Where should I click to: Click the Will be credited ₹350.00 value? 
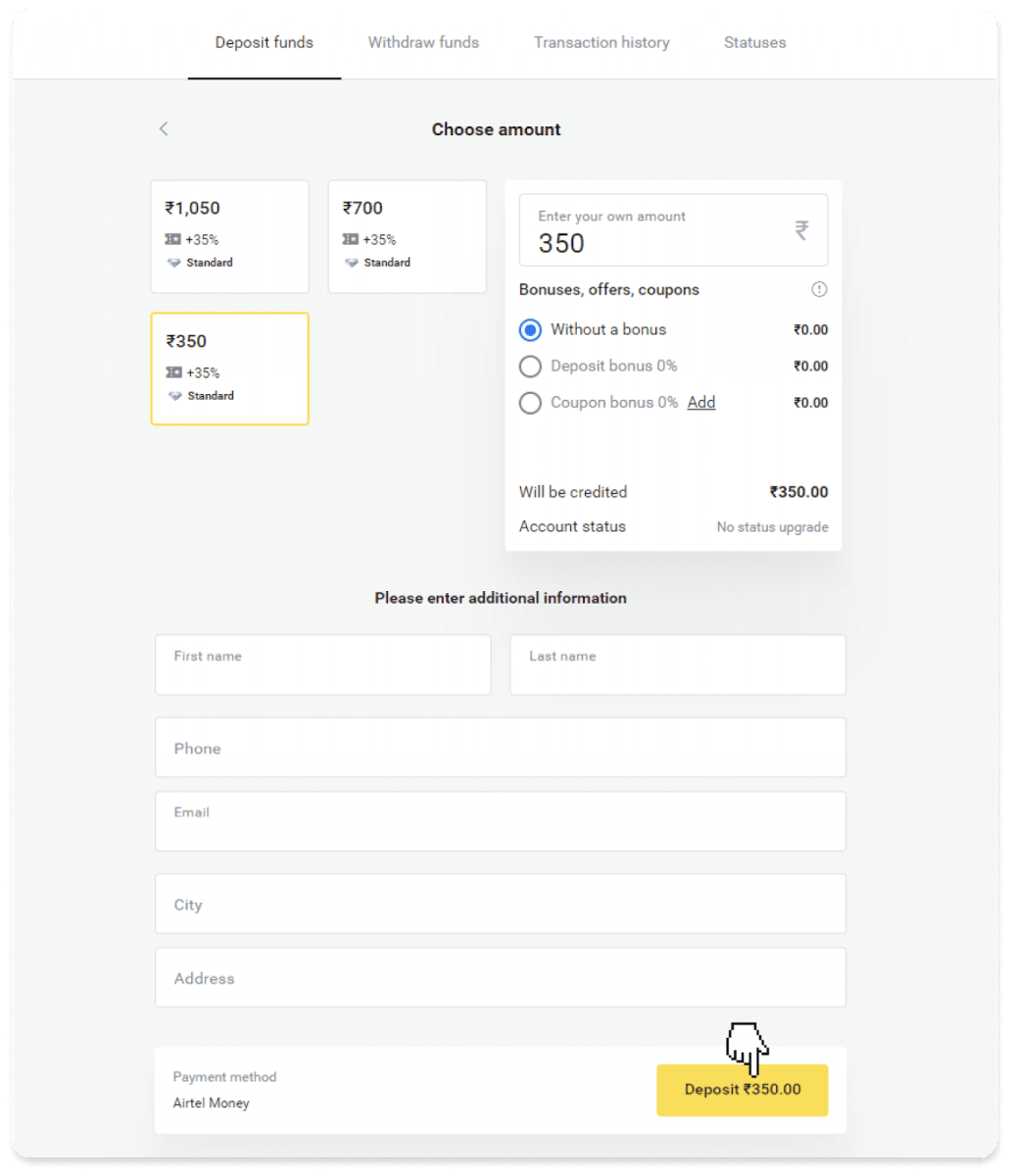pyautogui.click(x=798, y=492)
